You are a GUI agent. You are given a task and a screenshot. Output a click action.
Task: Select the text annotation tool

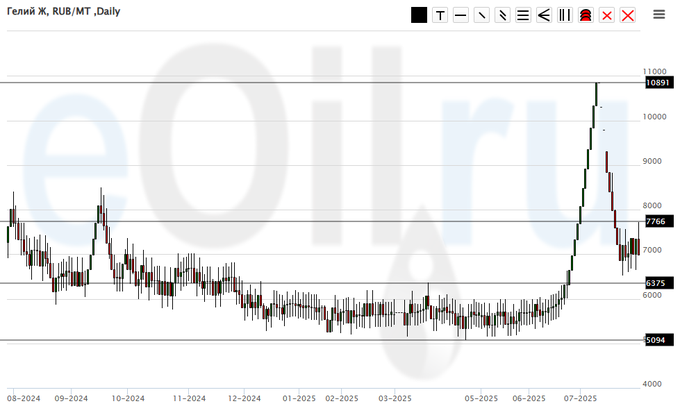click(440, 15)
